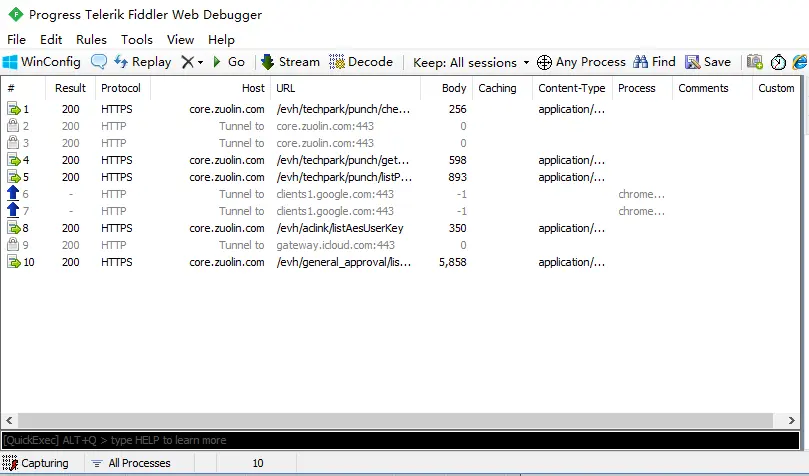Image resolution: width=809 pixels, height=476 pixels.
Task: Click the Any Process target picker
Action: pyautogui.click(x=581, y=62)
